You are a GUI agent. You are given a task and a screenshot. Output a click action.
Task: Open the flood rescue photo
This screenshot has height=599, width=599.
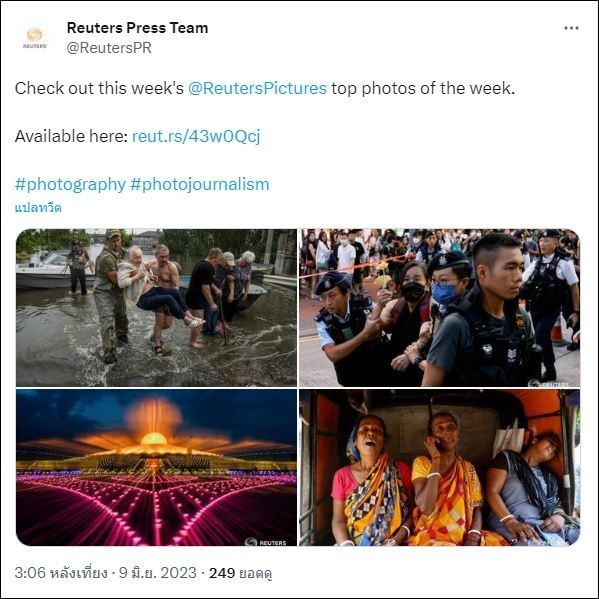pos(156,308)
